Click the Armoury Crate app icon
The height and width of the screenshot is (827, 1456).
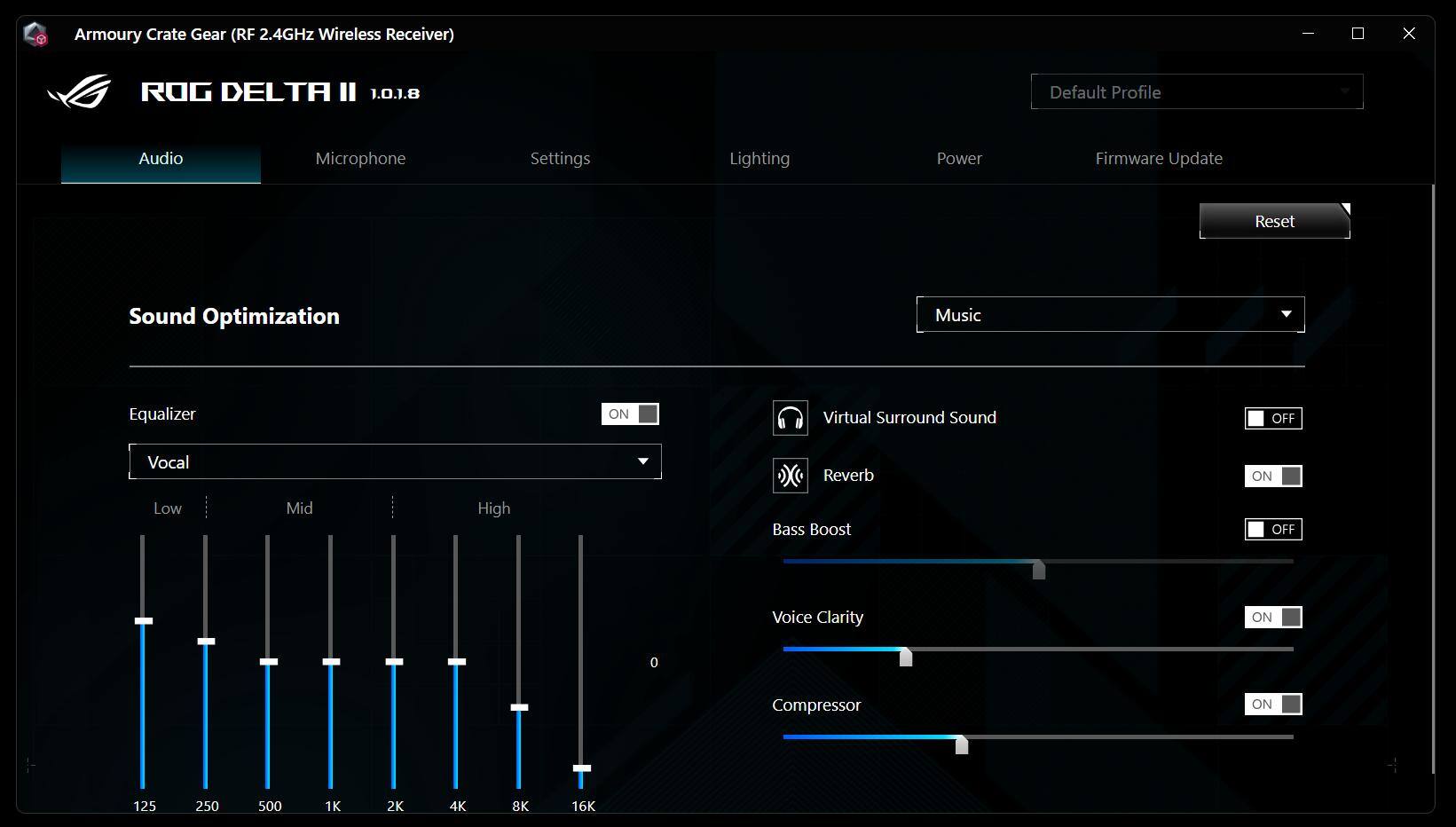pos(35,35)
